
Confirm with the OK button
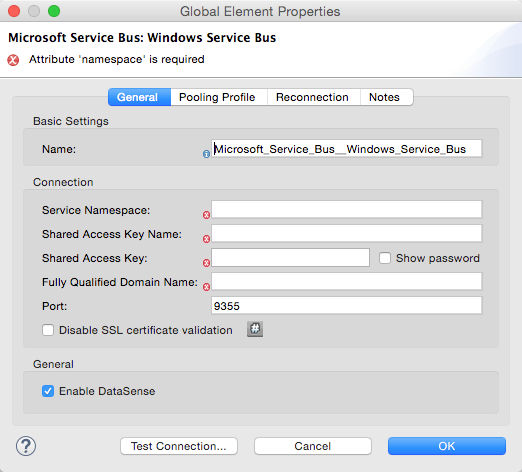[447, 446]
